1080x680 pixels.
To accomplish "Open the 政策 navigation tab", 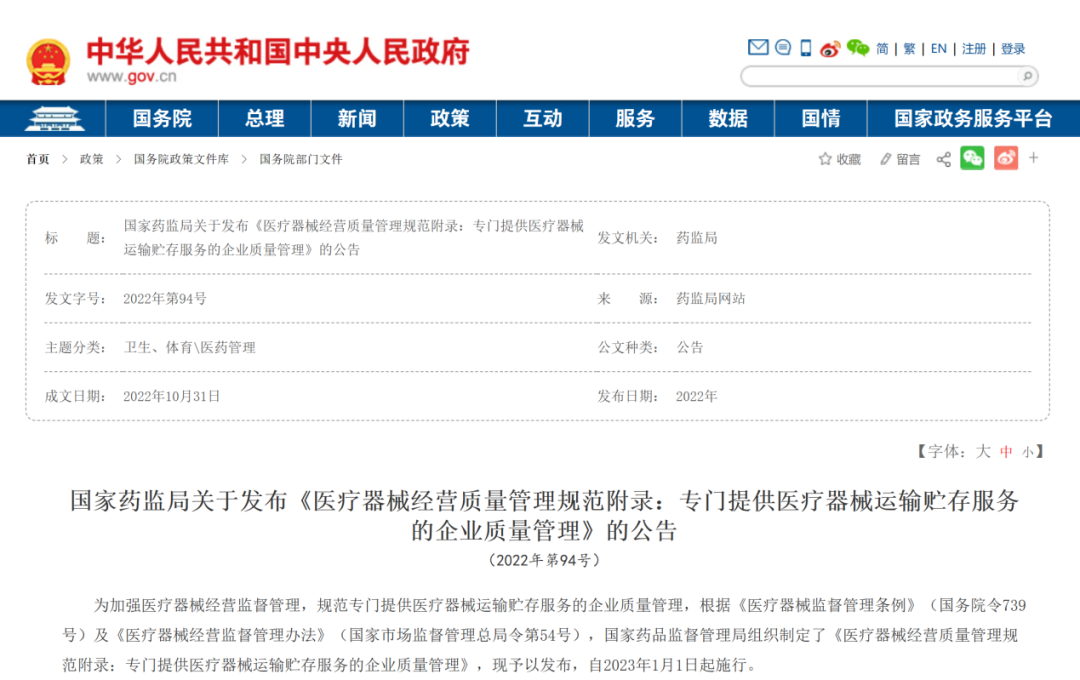I will 450,119.
